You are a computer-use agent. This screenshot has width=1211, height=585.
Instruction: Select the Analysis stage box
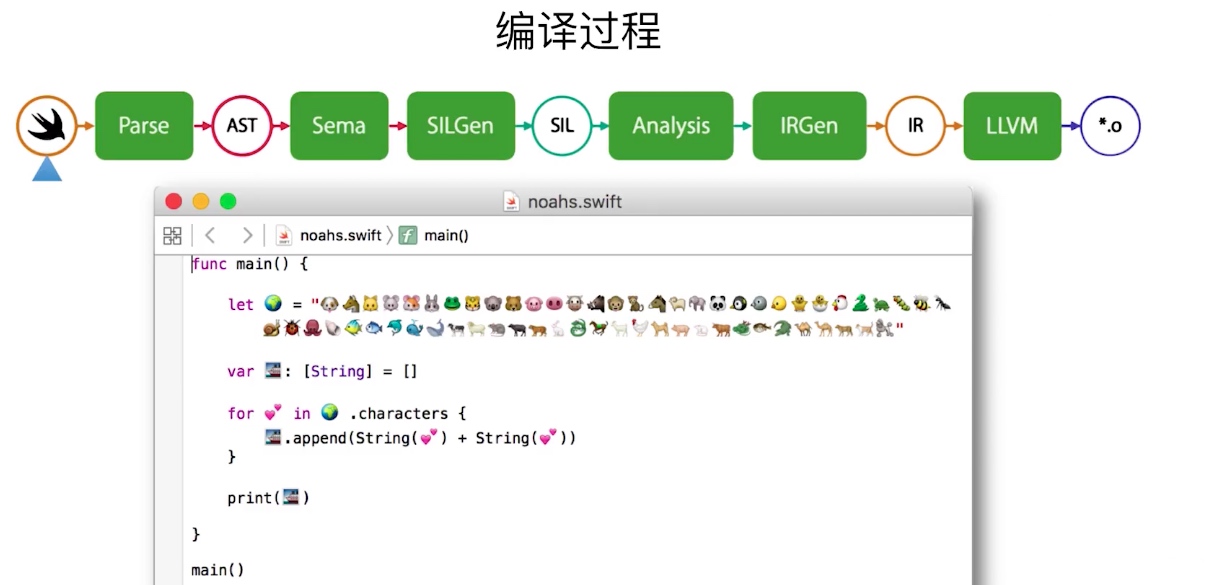670,126
